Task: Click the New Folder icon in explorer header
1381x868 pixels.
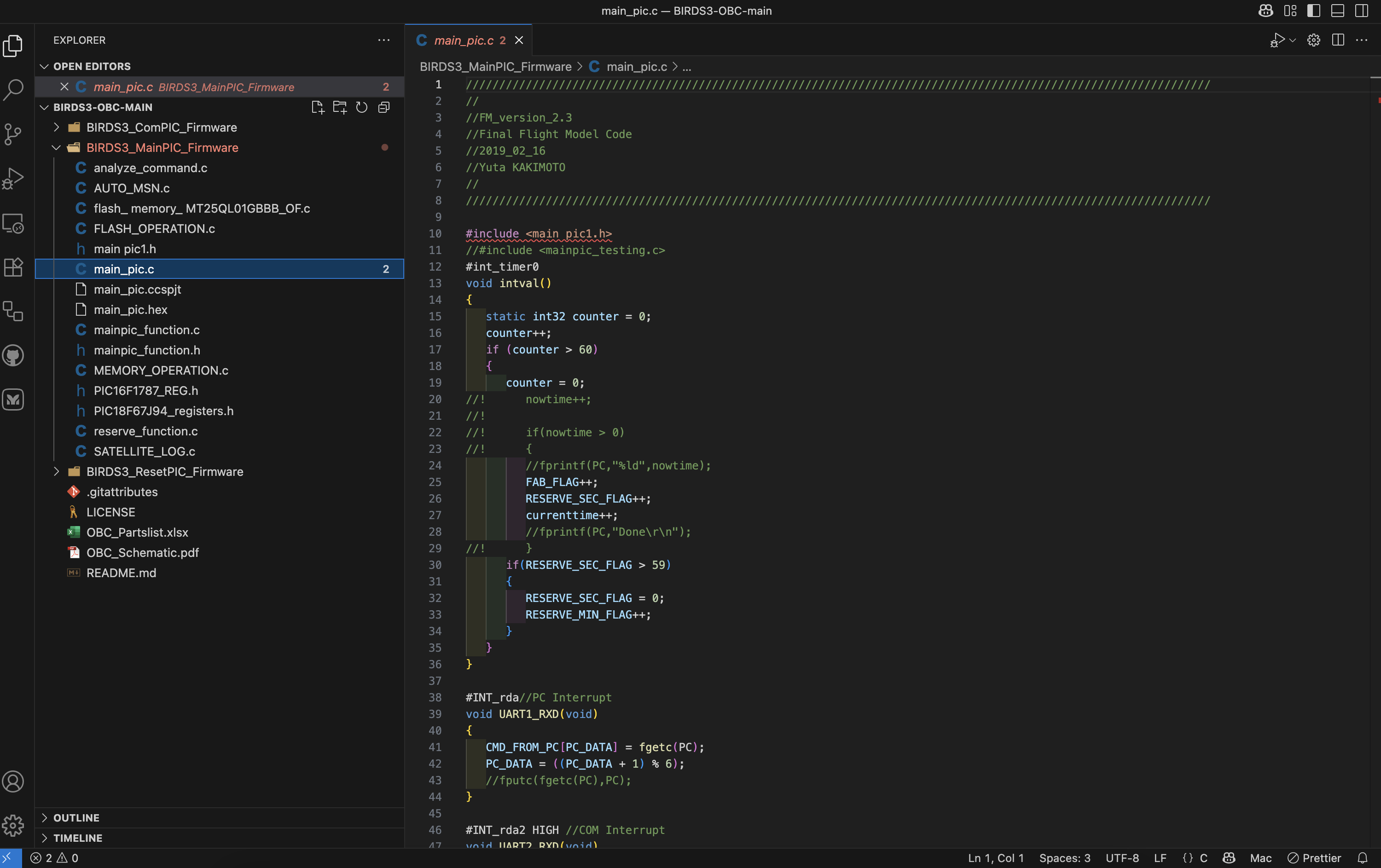Action: point(340,107)
